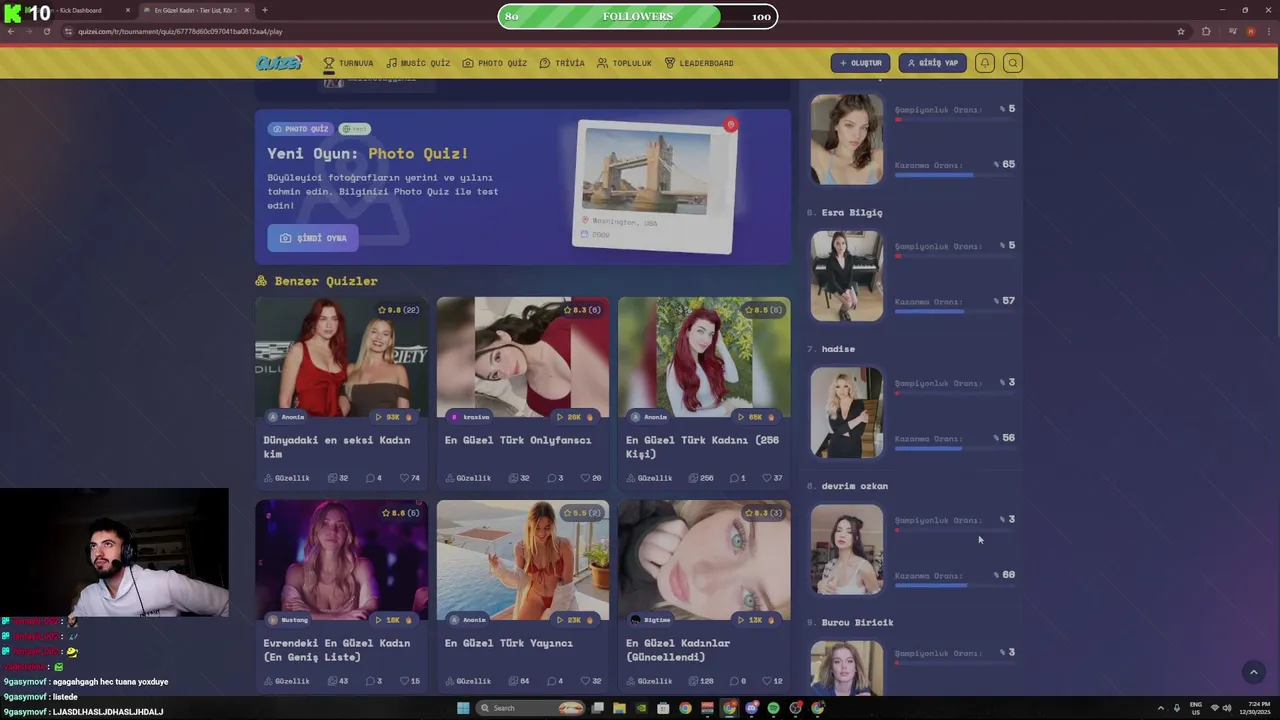
Task: Click the 13K play count on Kadınlar card
Action: click(757, 620)
